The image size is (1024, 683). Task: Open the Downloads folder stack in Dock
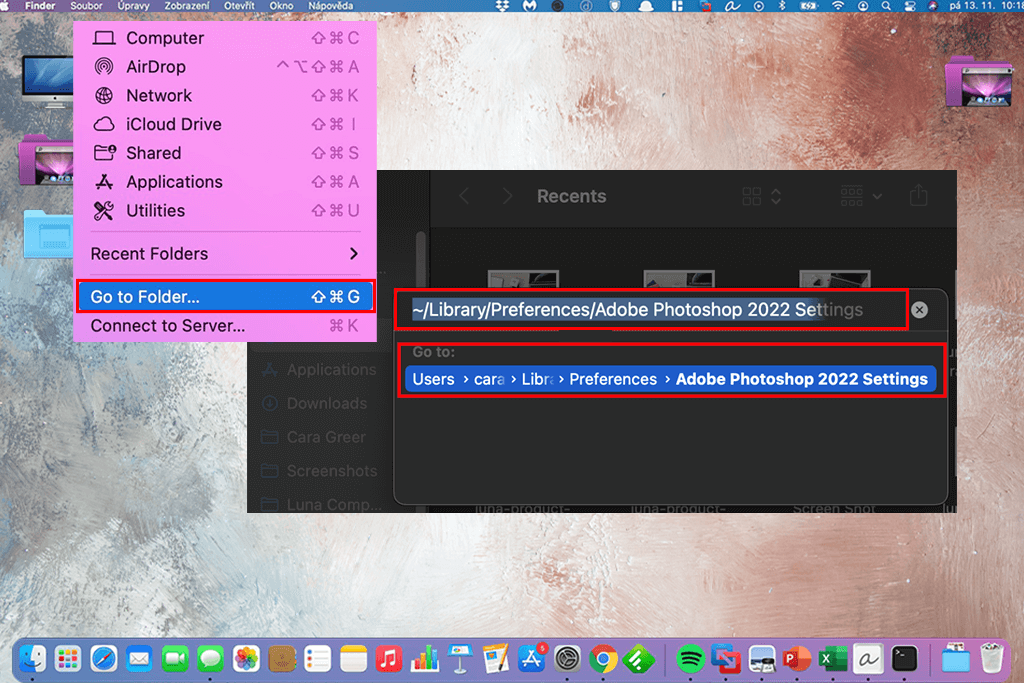pyautogui.click(x=955, y=659)
